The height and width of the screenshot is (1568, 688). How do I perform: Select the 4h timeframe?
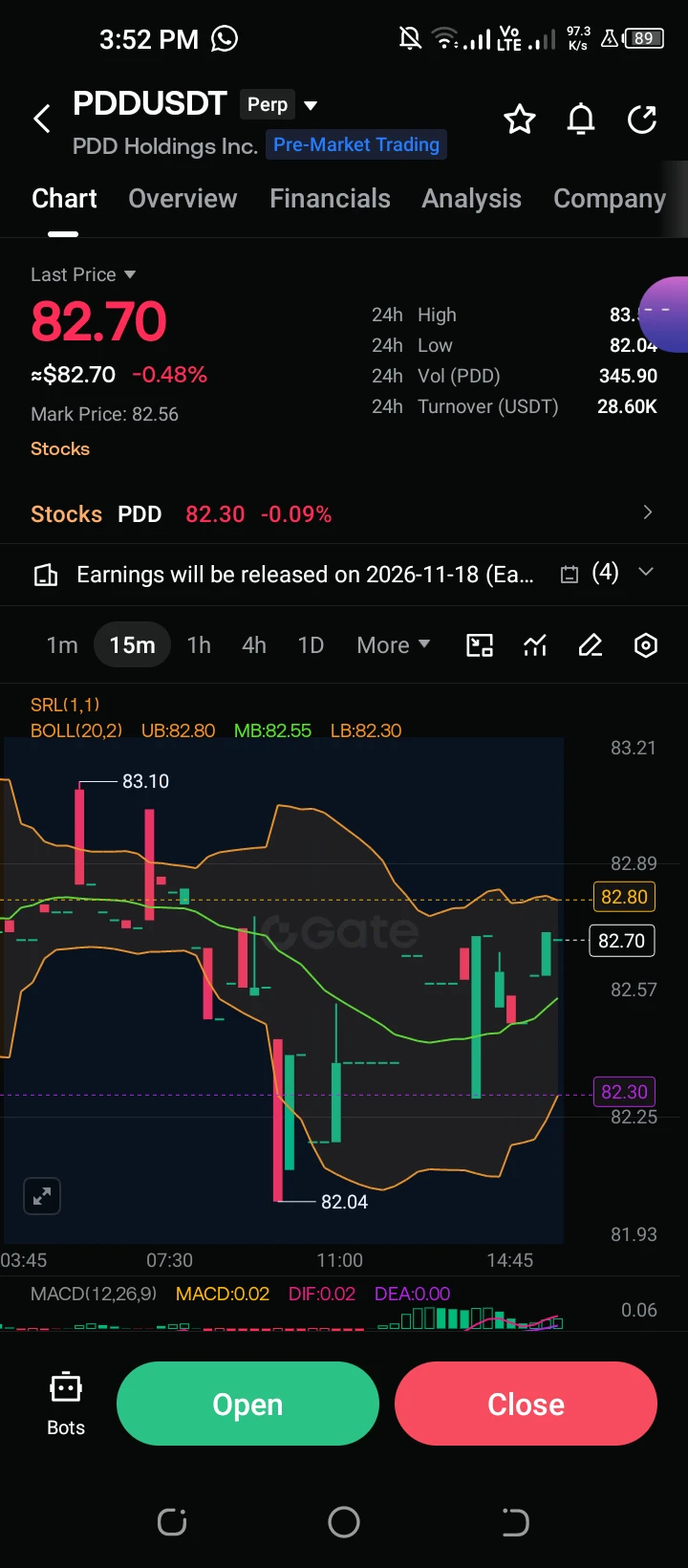[x=254, y=645]
